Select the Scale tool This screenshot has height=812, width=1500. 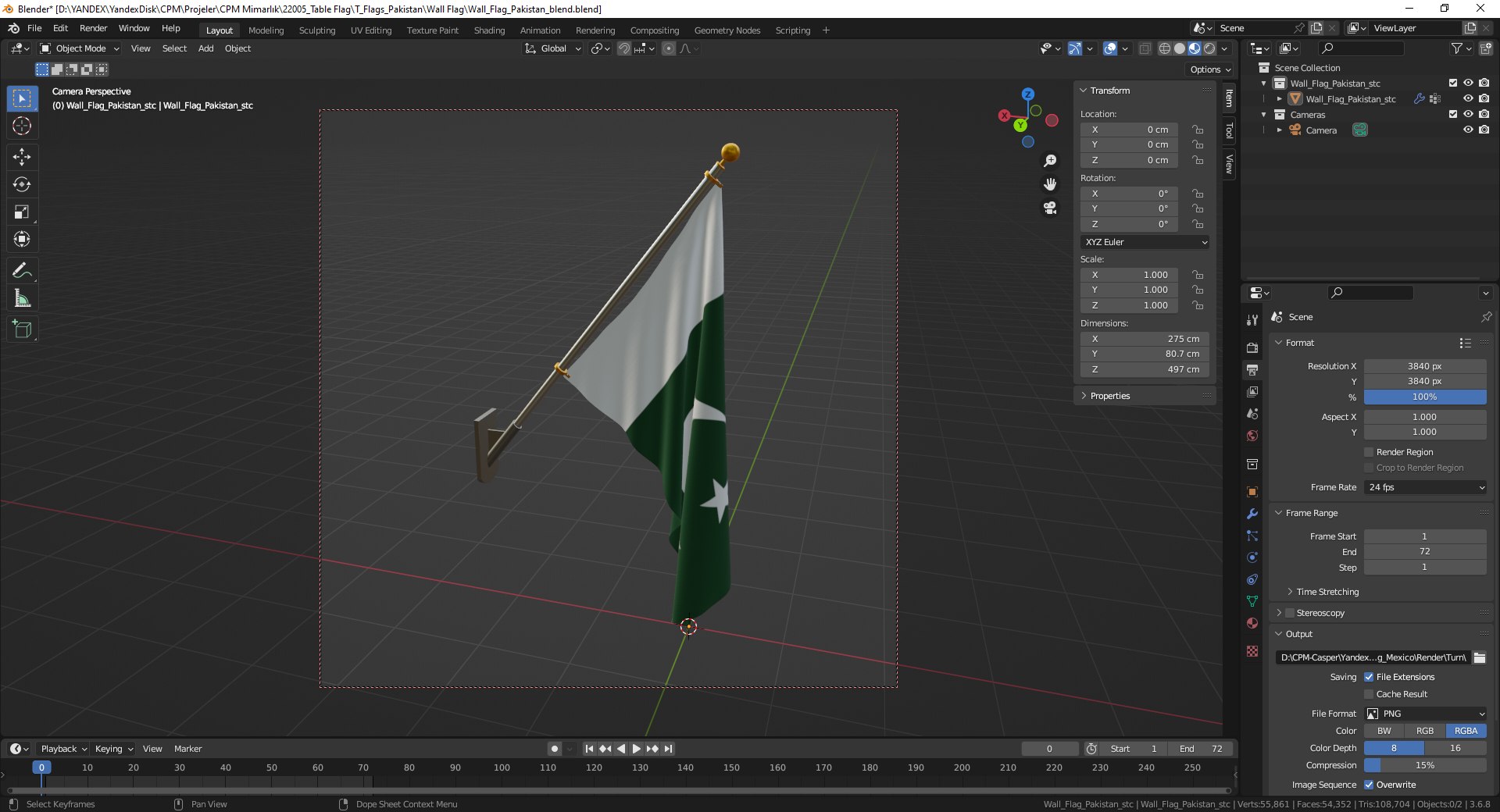click(22, 212)
